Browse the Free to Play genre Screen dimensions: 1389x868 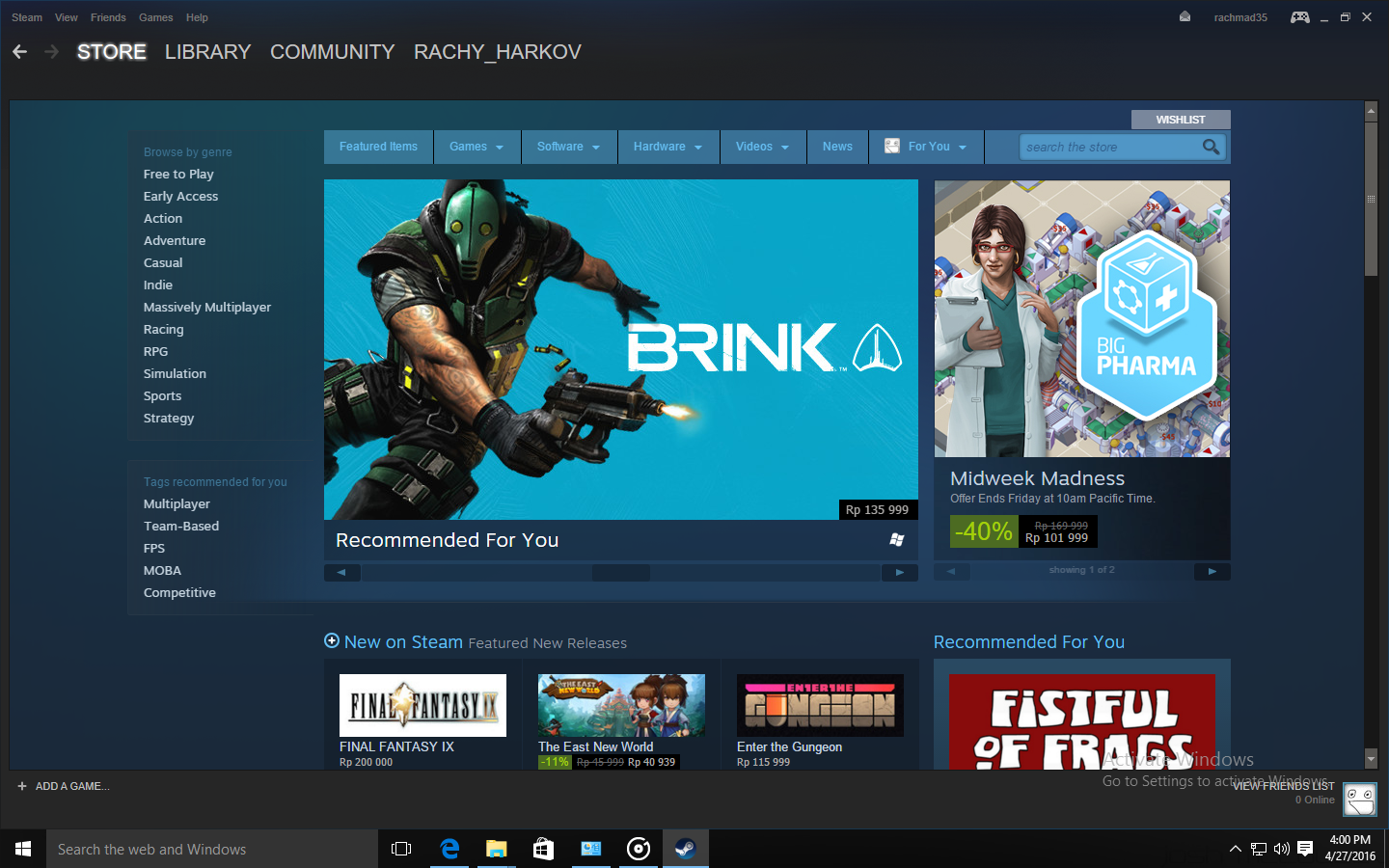click(x=178, y=175)
